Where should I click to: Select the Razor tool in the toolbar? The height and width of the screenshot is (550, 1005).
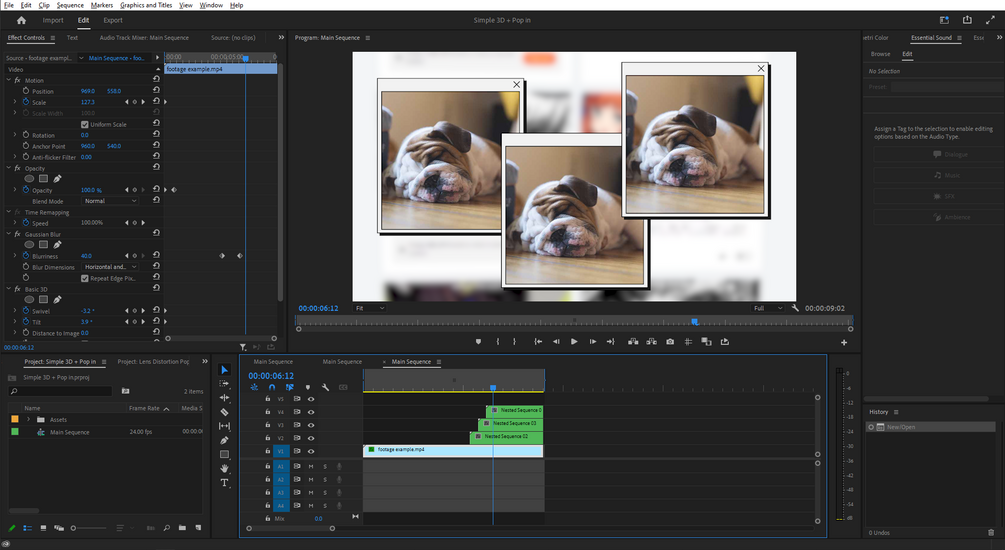[224, 412]
